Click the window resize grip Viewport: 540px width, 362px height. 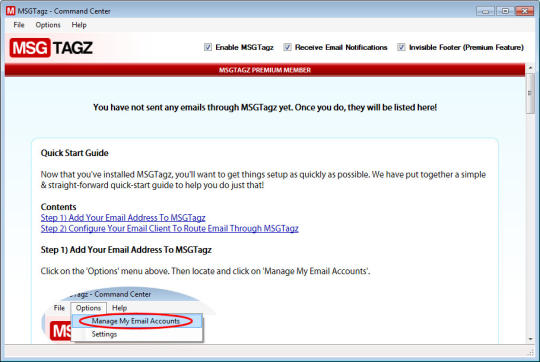pos(531,352)
